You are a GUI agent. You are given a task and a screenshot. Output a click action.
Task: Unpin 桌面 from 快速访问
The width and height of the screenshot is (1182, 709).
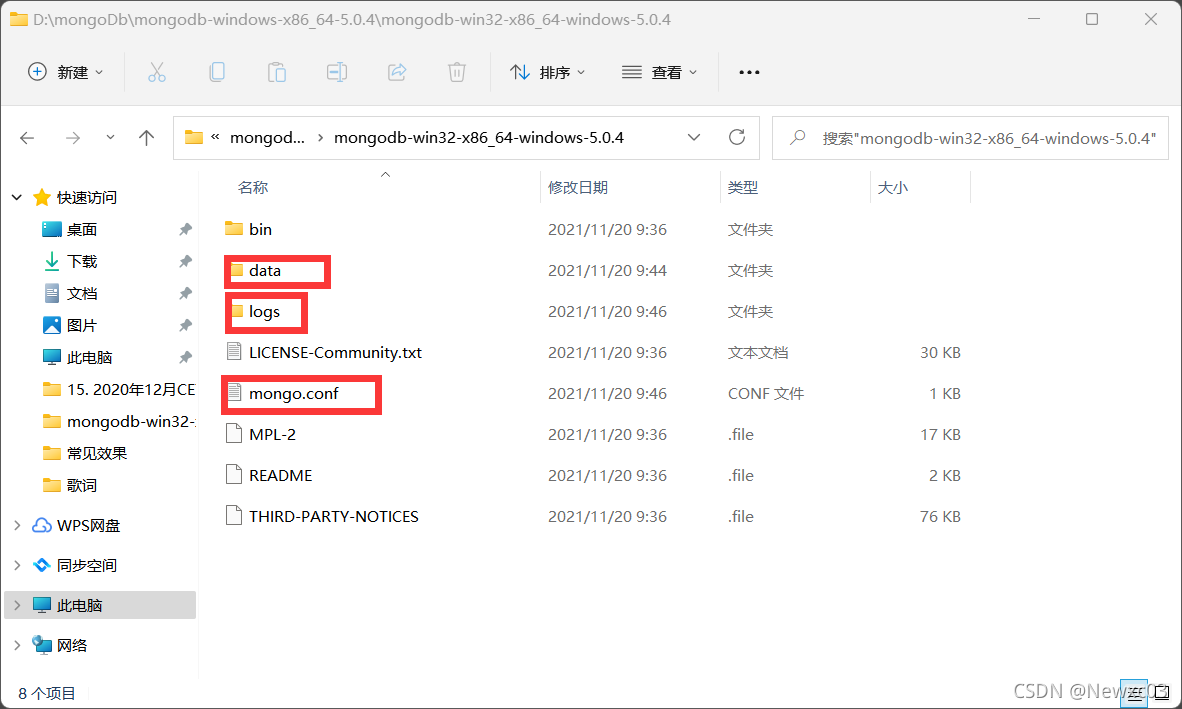pos(185,229)
